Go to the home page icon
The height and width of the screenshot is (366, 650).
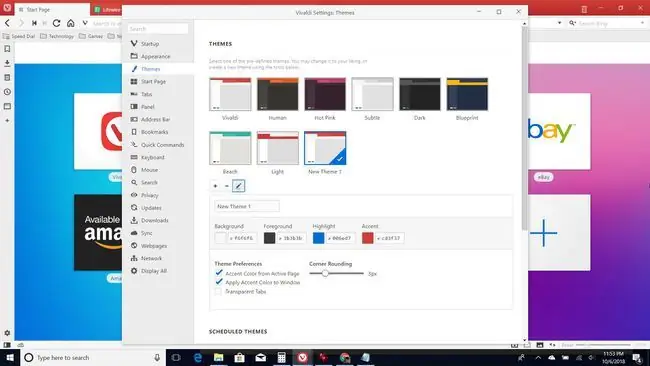[71, 23]
